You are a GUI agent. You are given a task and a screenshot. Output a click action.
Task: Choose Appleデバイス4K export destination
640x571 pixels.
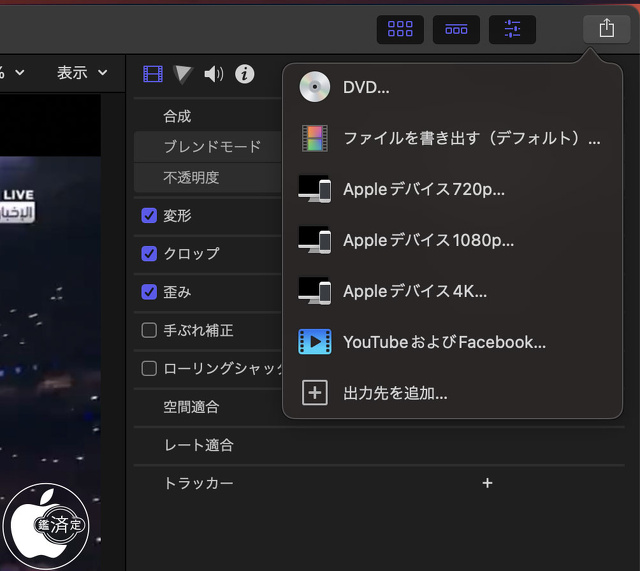[x=414, y=291]
